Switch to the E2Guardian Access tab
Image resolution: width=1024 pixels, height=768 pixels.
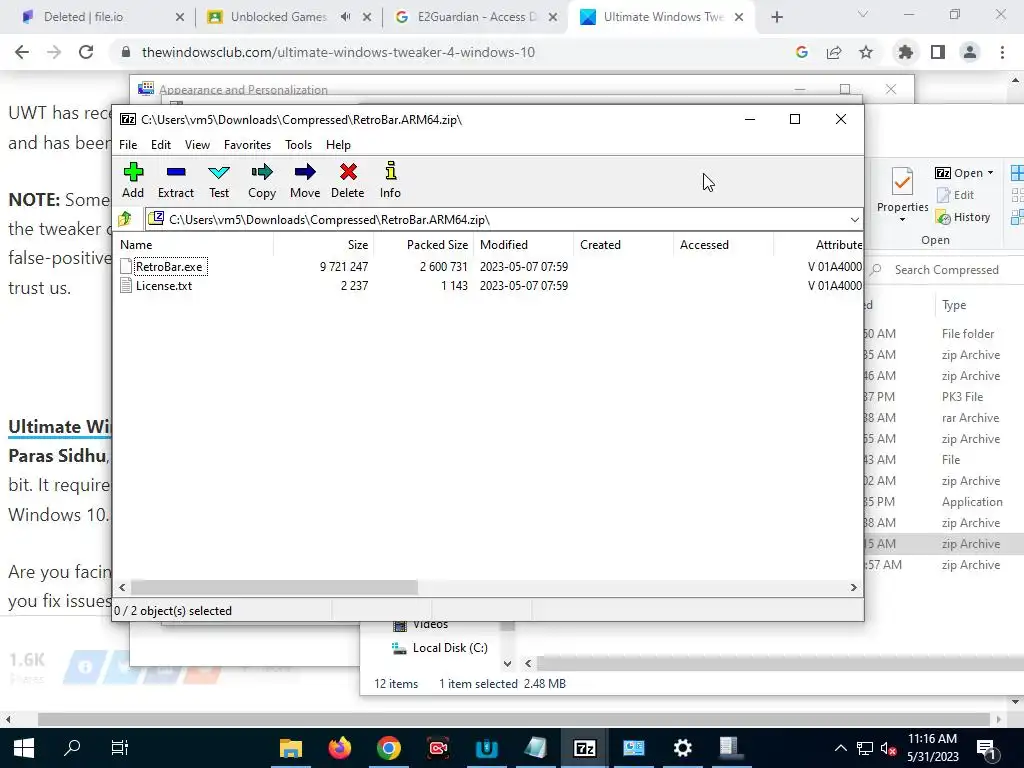(x=477, y=17)
